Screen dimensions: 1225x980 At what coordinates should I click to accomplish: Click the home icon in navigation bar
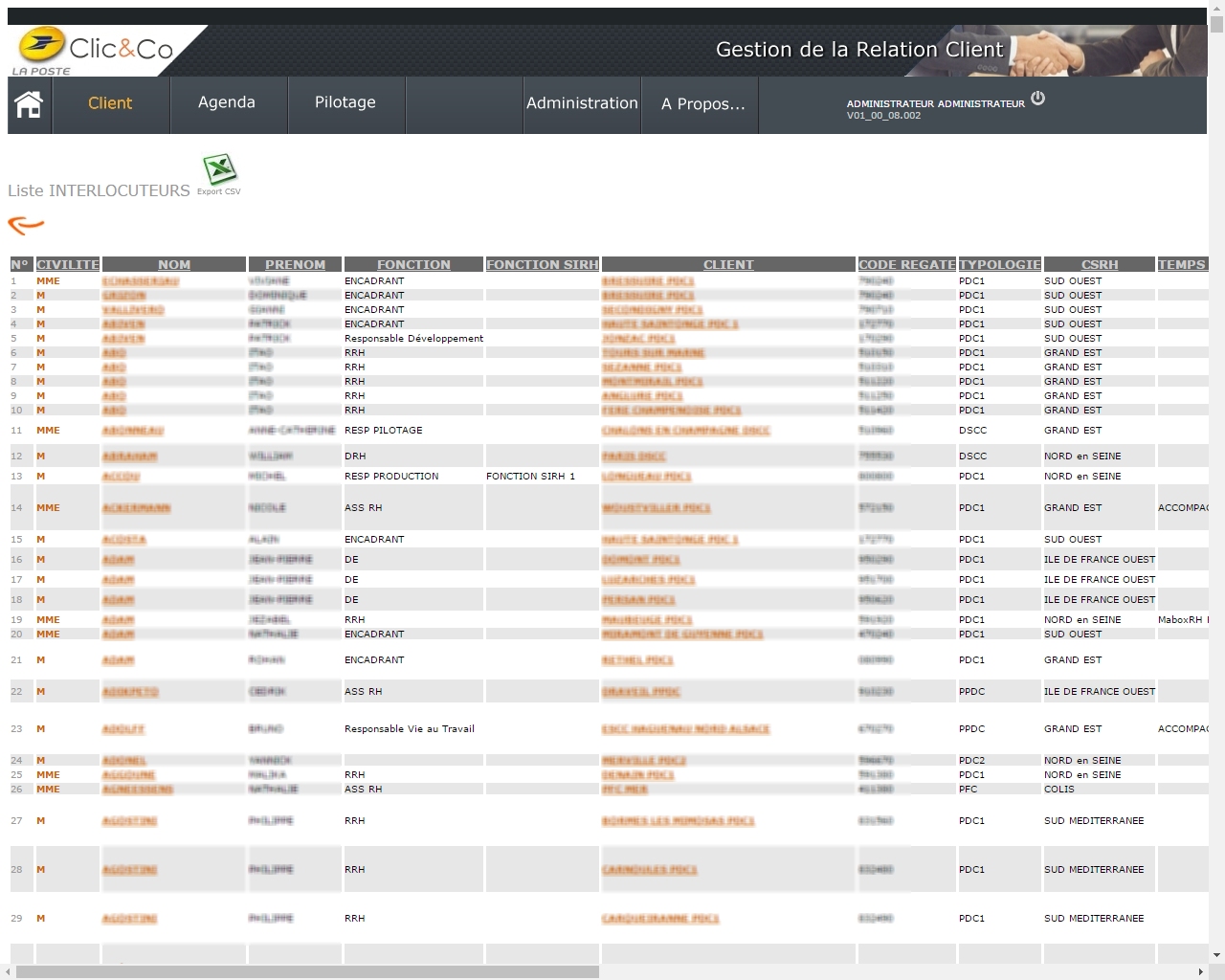29,104
